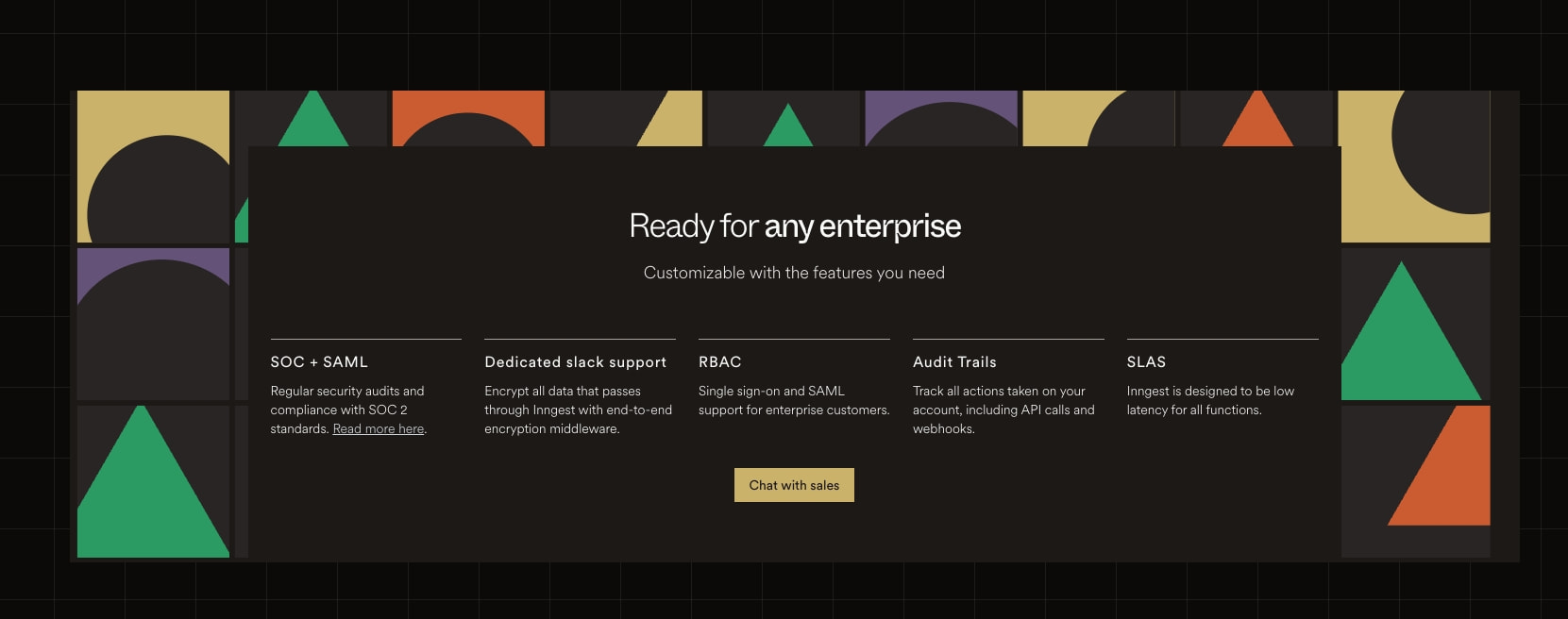The height and width of the screenshot is (619, 1568).
Task: Click the Inngest low latency description
Action: [1210, 400]
